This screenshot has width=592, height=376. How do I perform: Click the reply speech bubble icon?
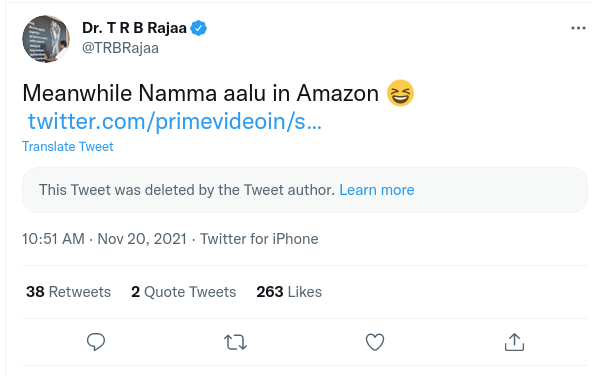96,342
